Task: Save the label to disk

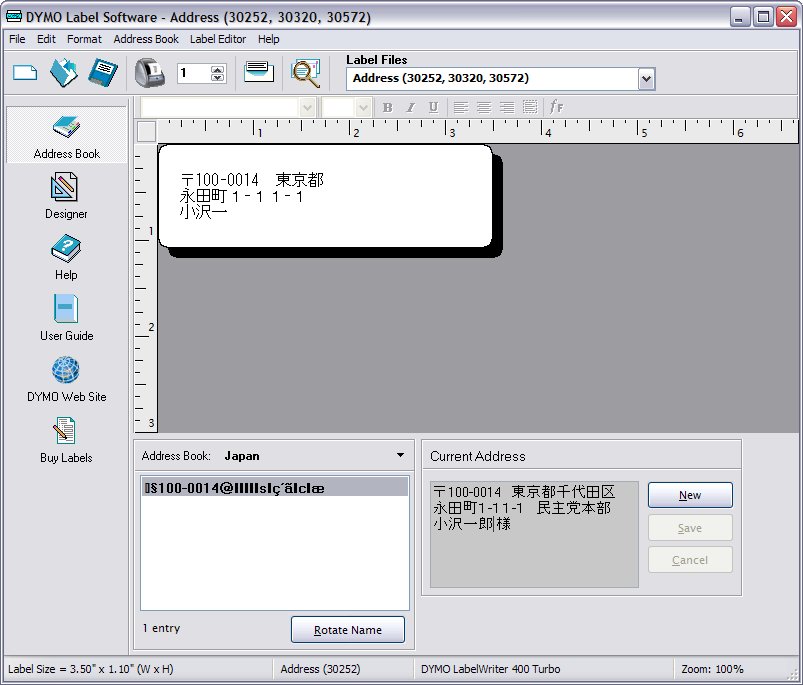Action: (x=103, y=72)
